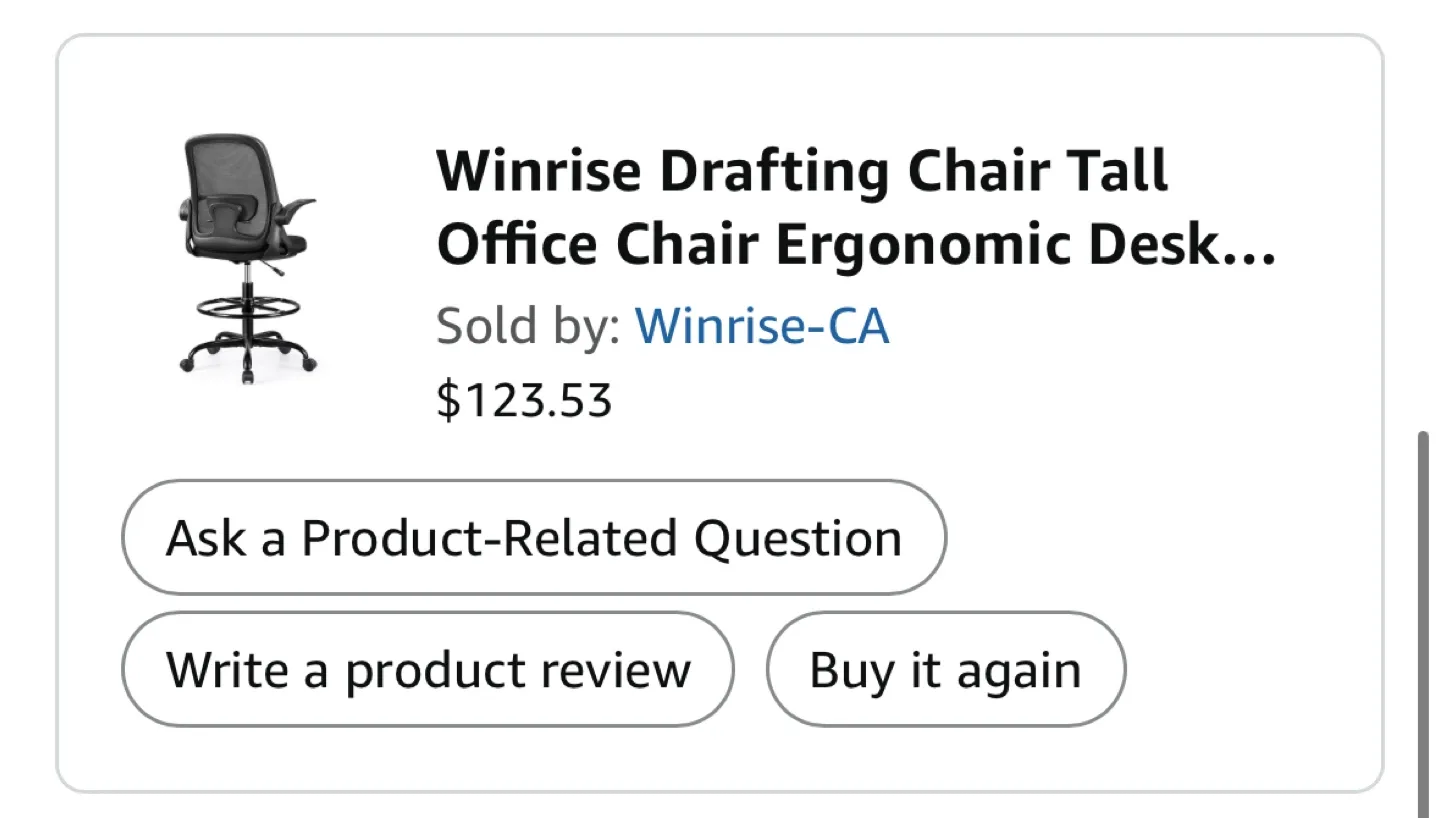Open seller link labeled Winrise-CA
Viewport: 1440px width, 818px height.
(x=762, y=325)
